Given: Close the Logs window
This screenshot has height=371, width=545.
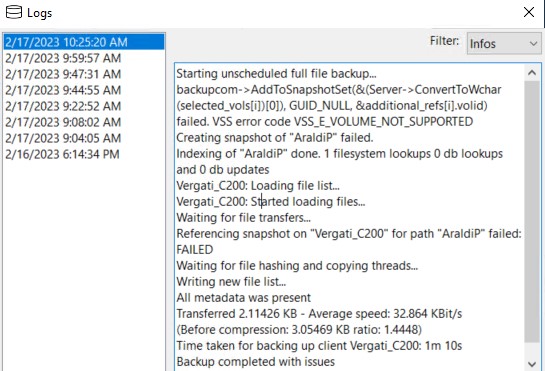Looking at the screenshot, I should pyautogui.click(x=529, y=12).
